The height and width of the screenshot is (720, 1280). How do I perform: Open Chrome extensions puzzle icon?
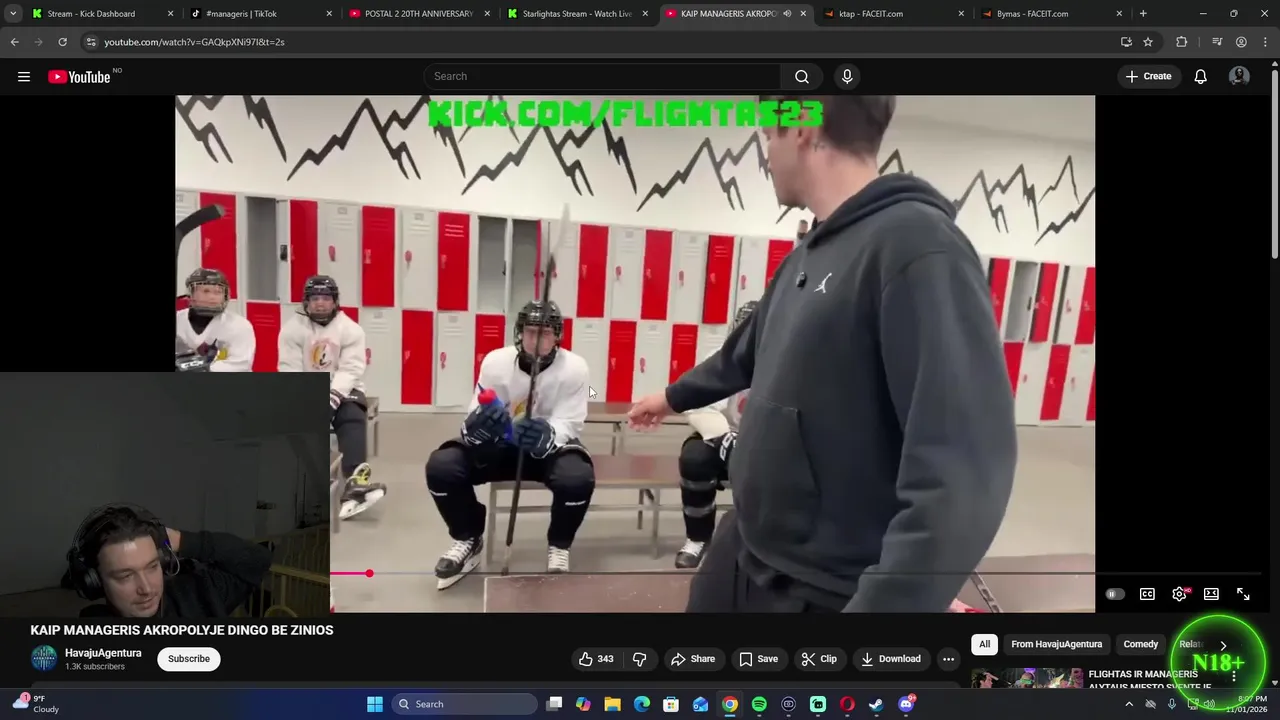point(1182,42)
